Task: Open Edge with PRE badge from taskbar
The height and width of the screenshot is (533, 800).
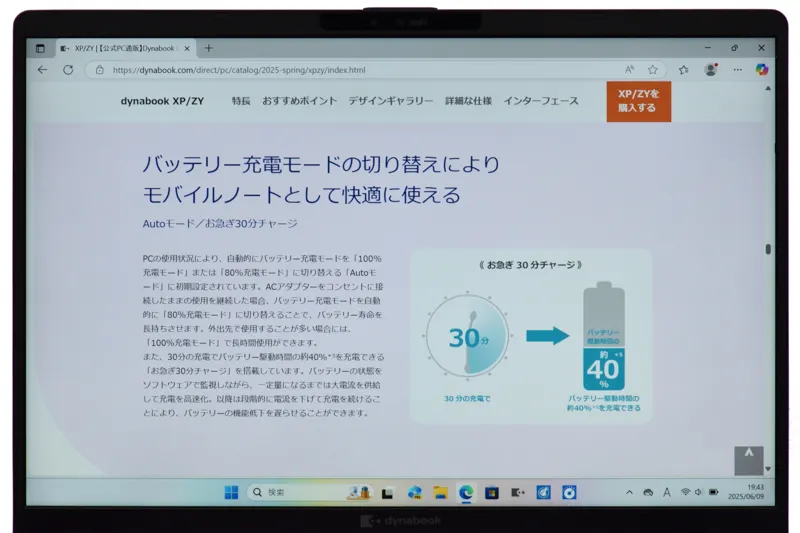Action: pyautogui.click(x=414, y=492)
